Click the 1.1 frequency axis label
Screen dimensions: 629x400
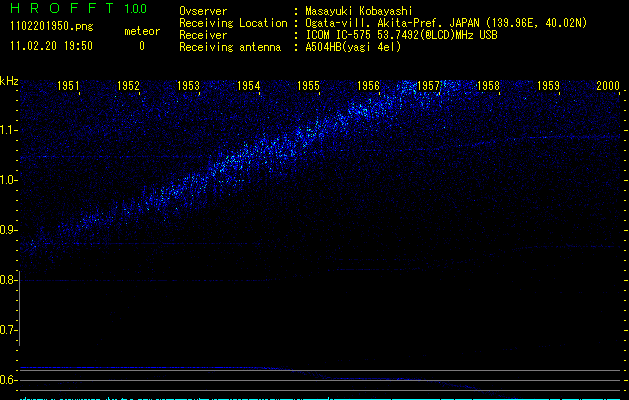tap(9, 130)
